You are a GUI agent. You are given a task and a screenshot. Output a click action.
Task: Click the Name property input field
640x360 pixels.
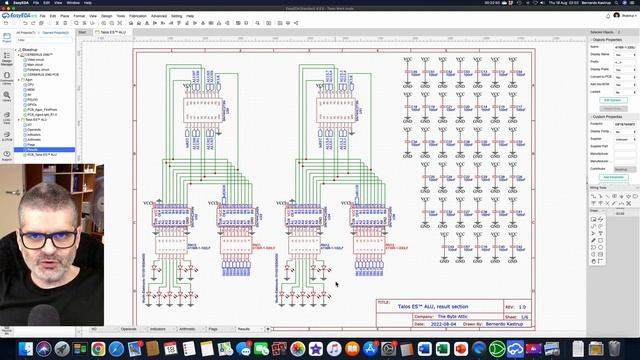[x=625, y=47]
